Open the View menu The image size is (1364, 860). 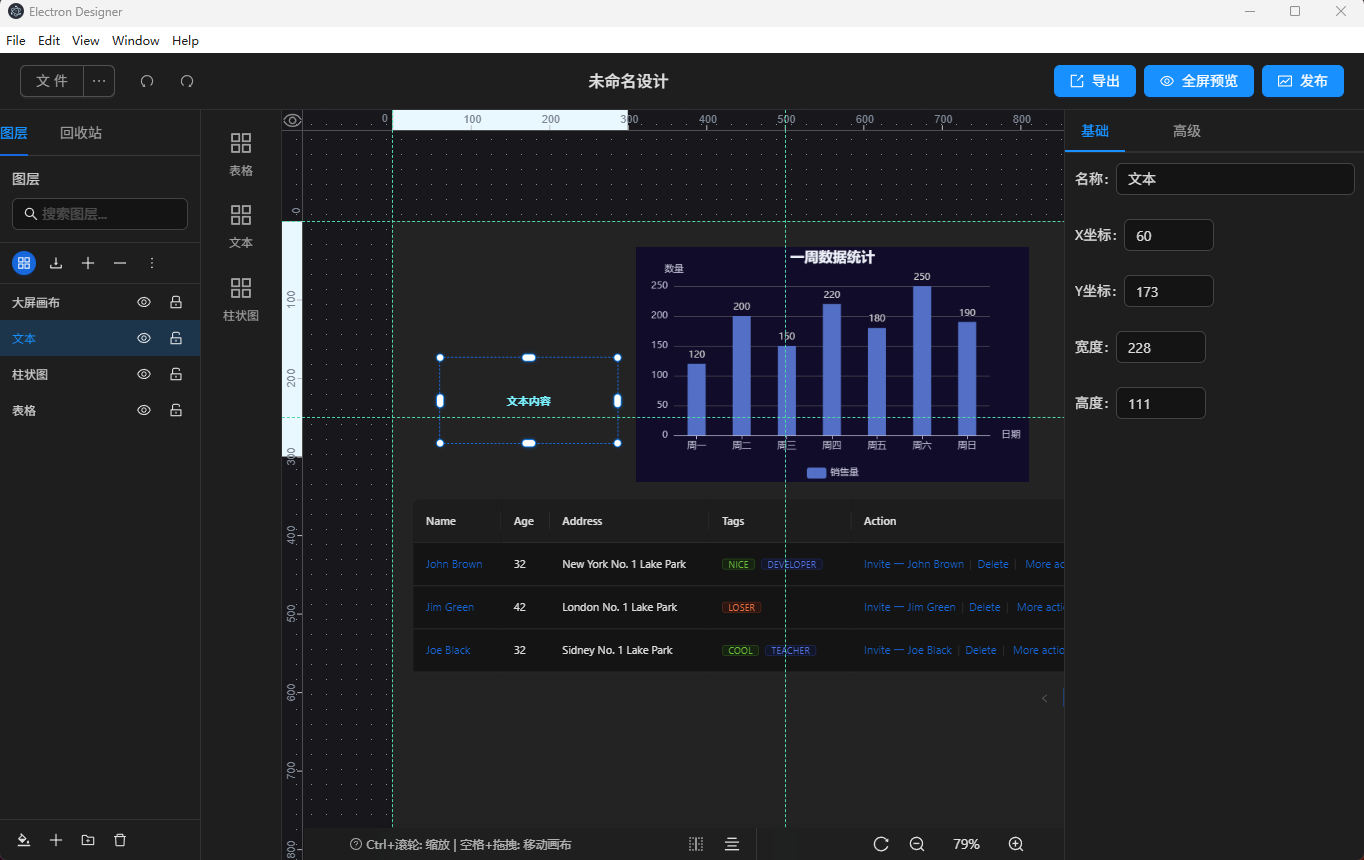coord(86,41)
